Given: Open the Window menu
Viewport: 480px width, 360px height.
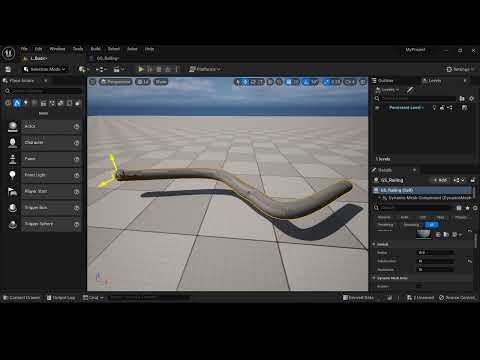Looking at the screenshot, I should (x=57, y=49).
